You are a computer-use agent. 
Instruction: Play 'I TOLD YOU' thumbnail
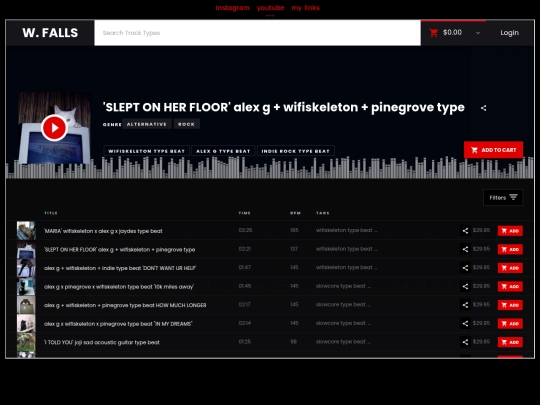[26, 342]
